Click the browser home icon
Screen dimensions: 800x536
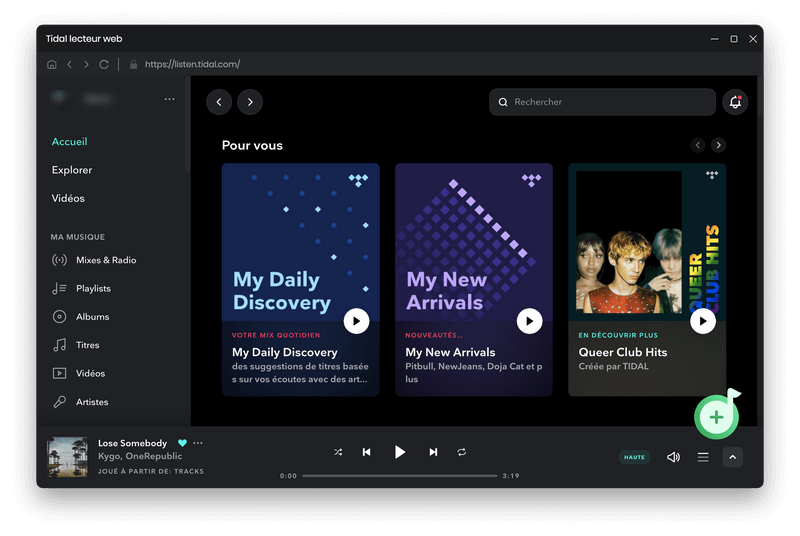point(52,64)
